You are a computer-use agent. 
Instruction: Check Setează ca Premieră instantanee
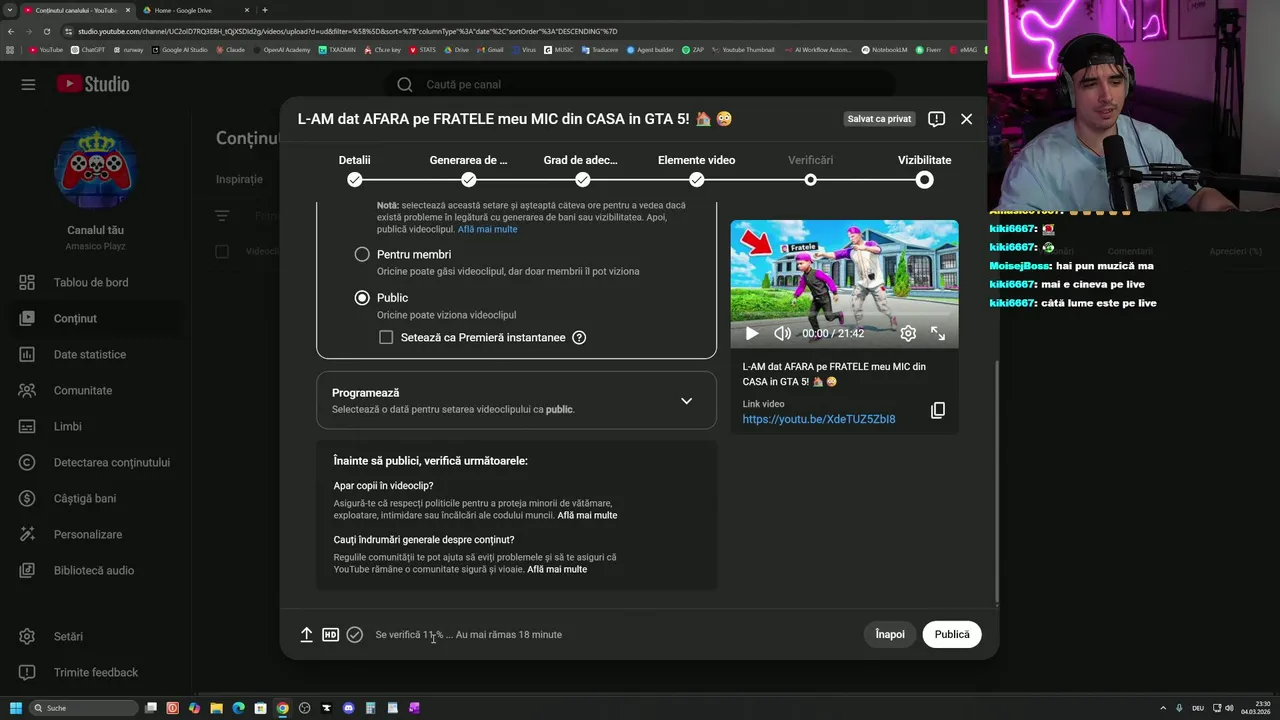(386, 337)
